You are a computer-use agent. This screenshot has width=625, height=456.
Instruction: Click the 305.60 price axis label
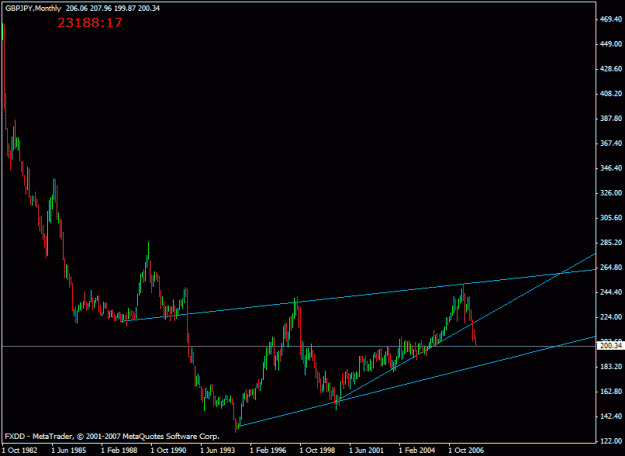pyautogui.click(x=613, y=218)
